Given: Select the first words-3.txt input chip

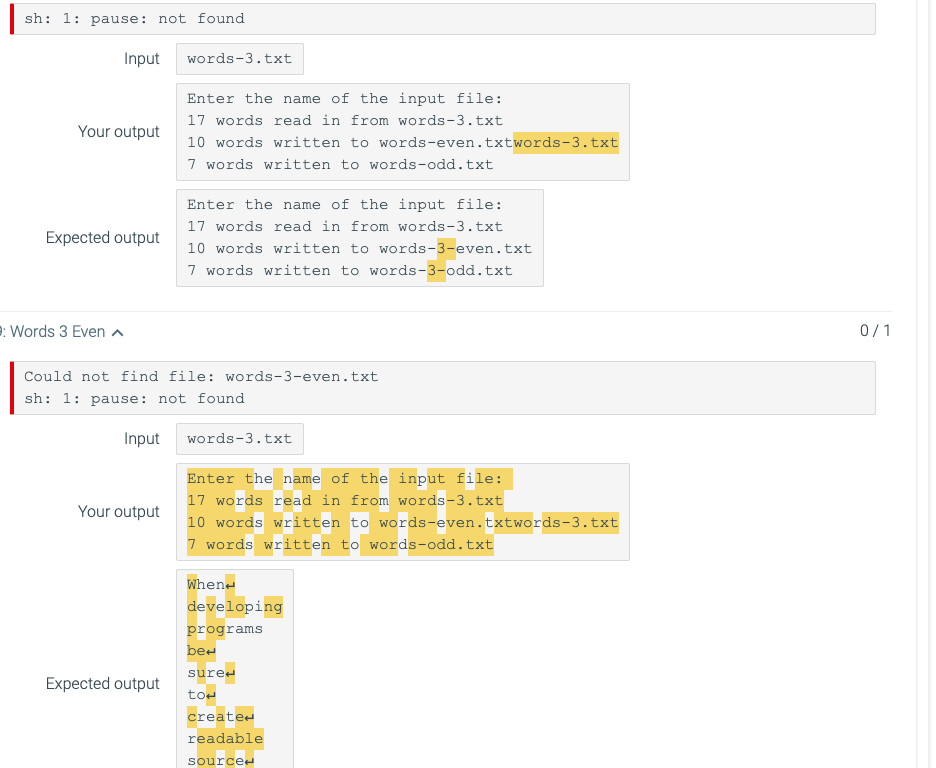Looking at the screenshot, I should point(239,58).
